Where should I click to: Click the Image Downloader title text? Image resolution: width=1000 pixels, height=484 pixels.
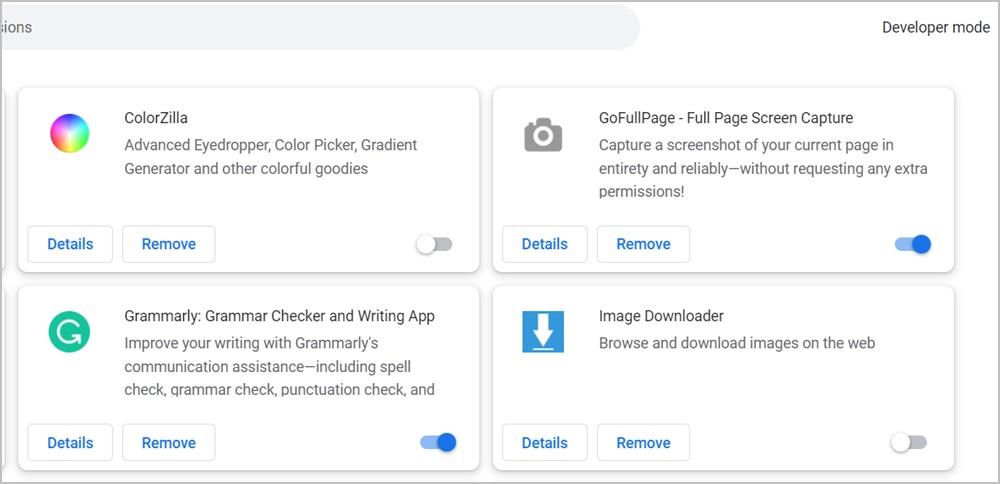[x=661, y=316]
